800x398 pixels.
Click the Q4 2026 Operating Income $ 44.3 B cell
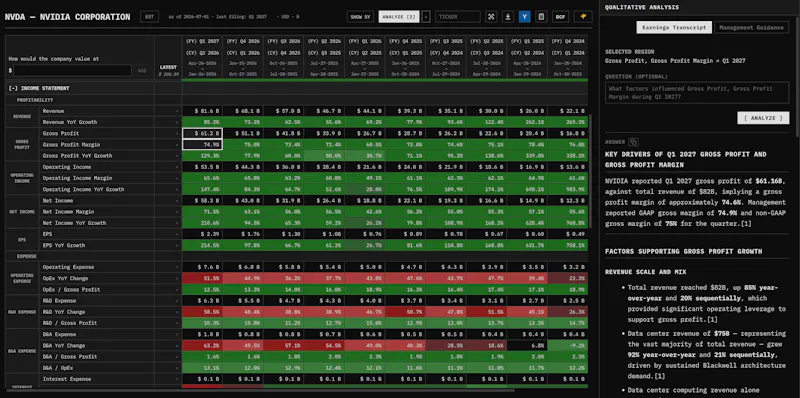tap(243, 167)
